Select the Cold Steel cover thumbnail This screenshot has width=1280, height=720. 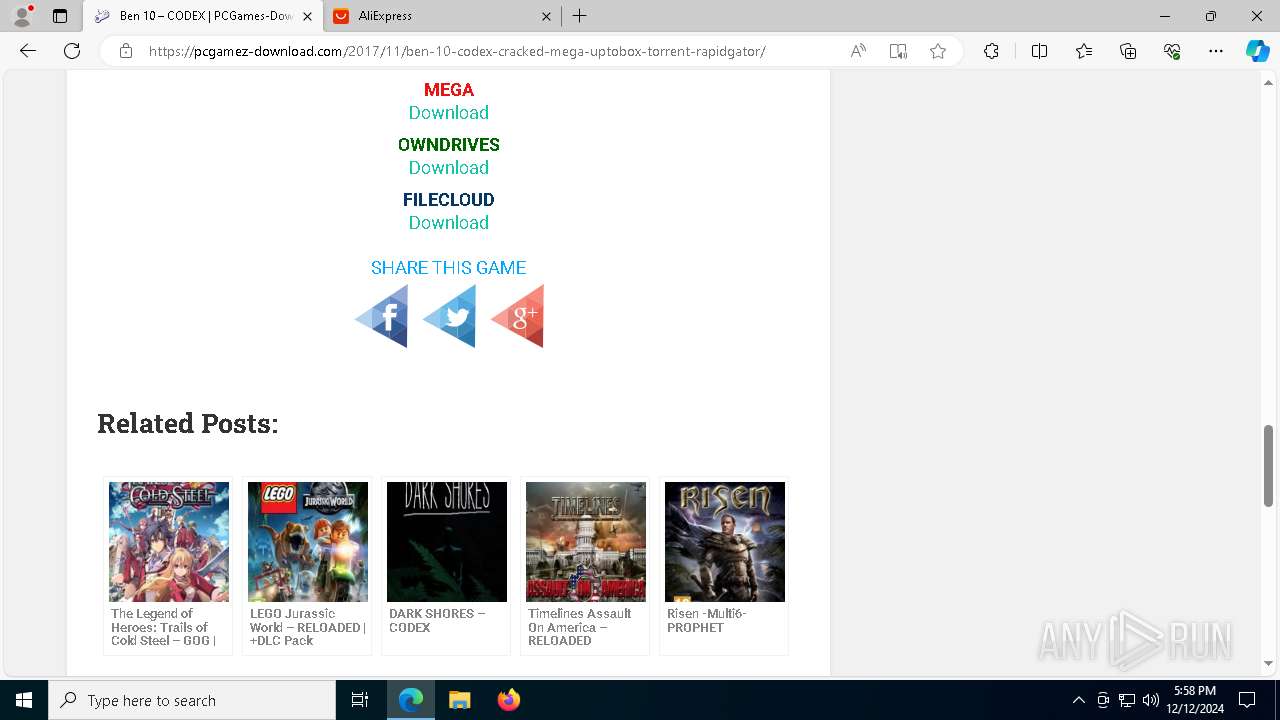(x=169, y=542)
